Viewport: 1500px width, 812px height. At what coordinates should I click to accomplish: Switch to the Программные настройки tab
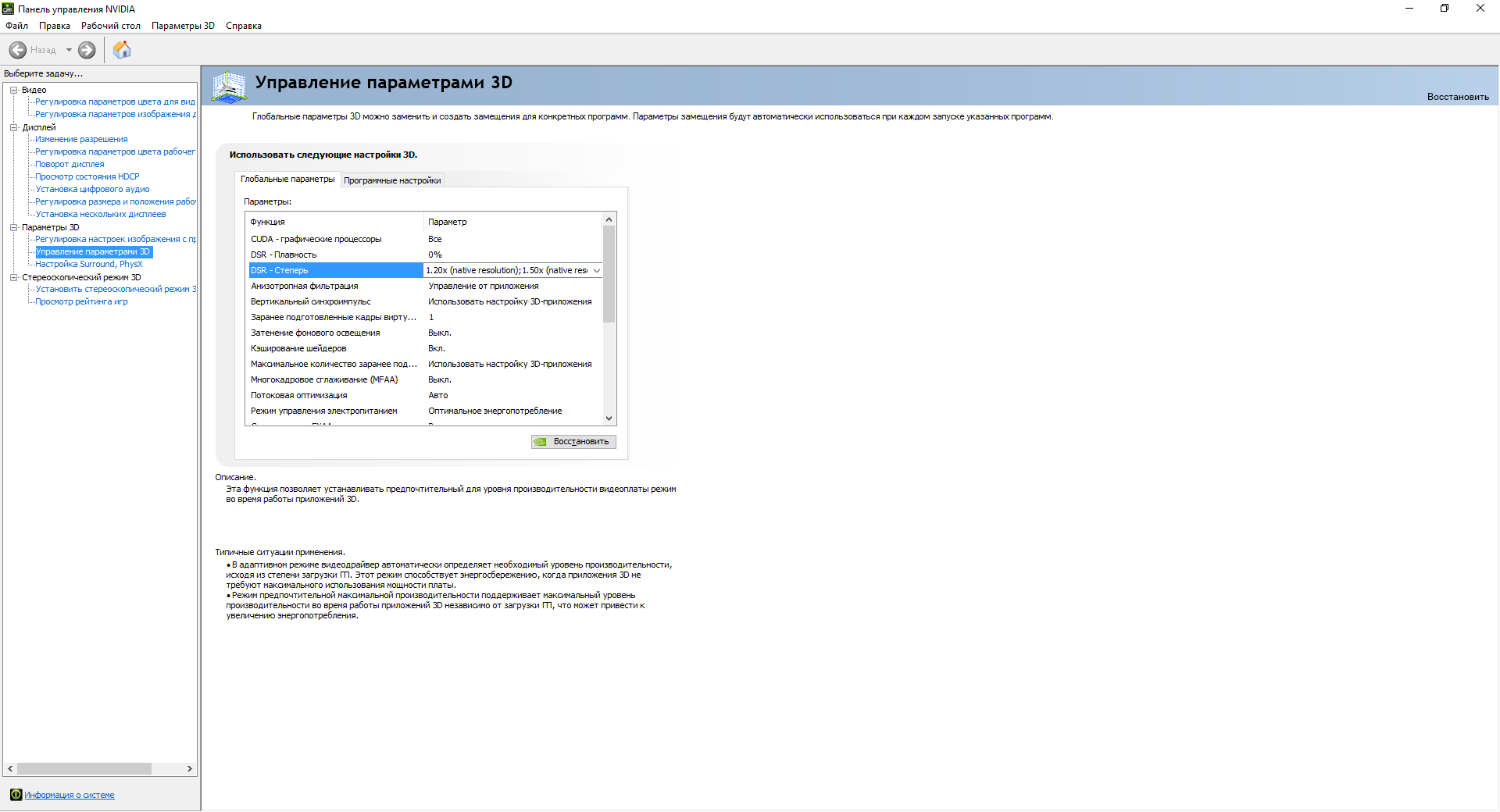[392, 180]
